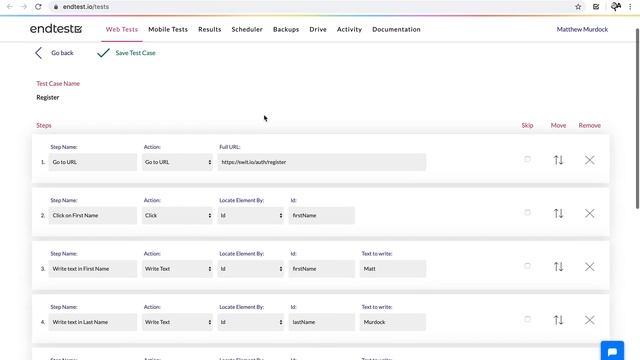Click the Save Test Case checkmark icon
This screenshot has height=360, width=640.
103,53
